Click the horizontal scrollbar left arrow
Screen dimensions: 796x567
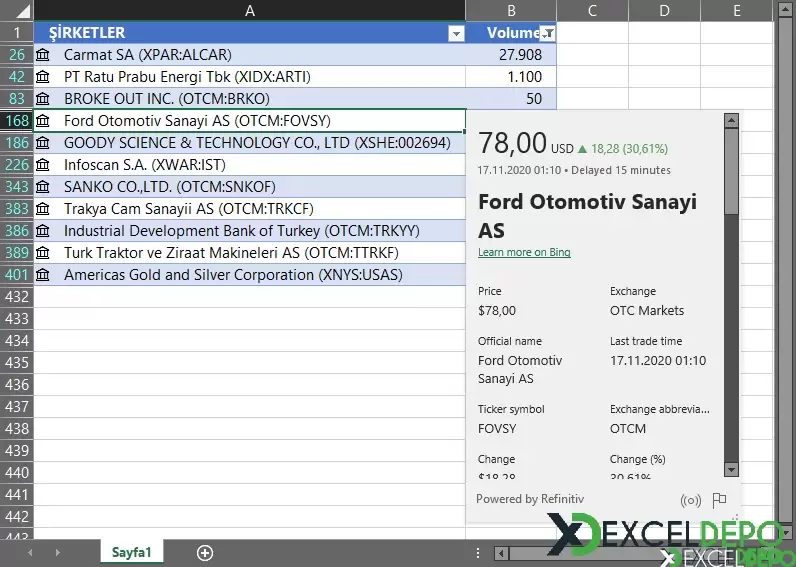point(502,553)
